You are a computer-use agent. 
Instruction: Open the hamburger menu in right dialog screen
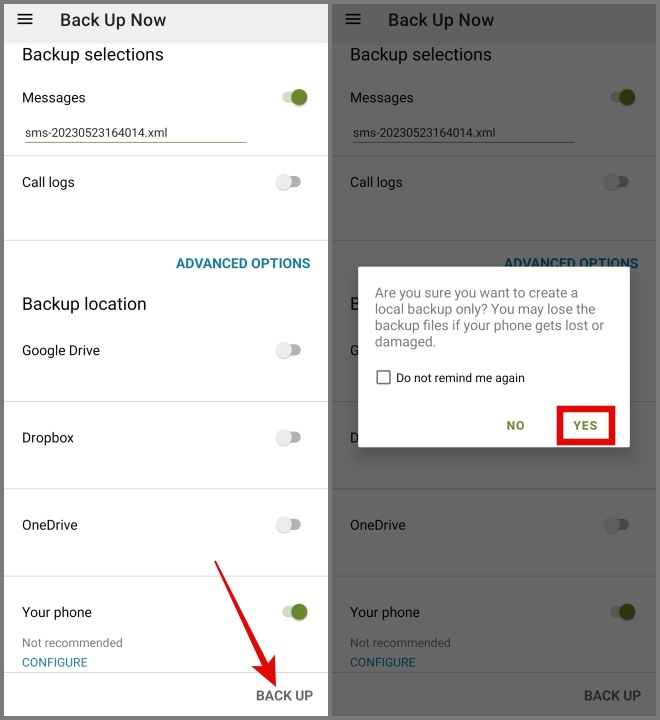coord(353,20)
